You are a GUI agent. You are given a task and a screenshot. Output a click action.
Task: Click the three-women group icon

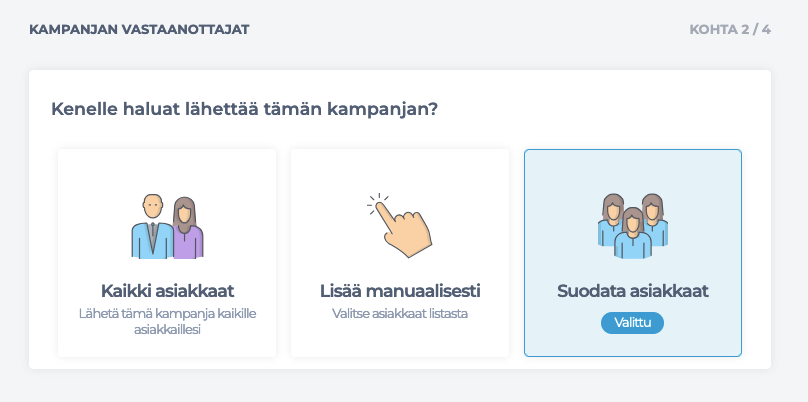tap(633, 226)
